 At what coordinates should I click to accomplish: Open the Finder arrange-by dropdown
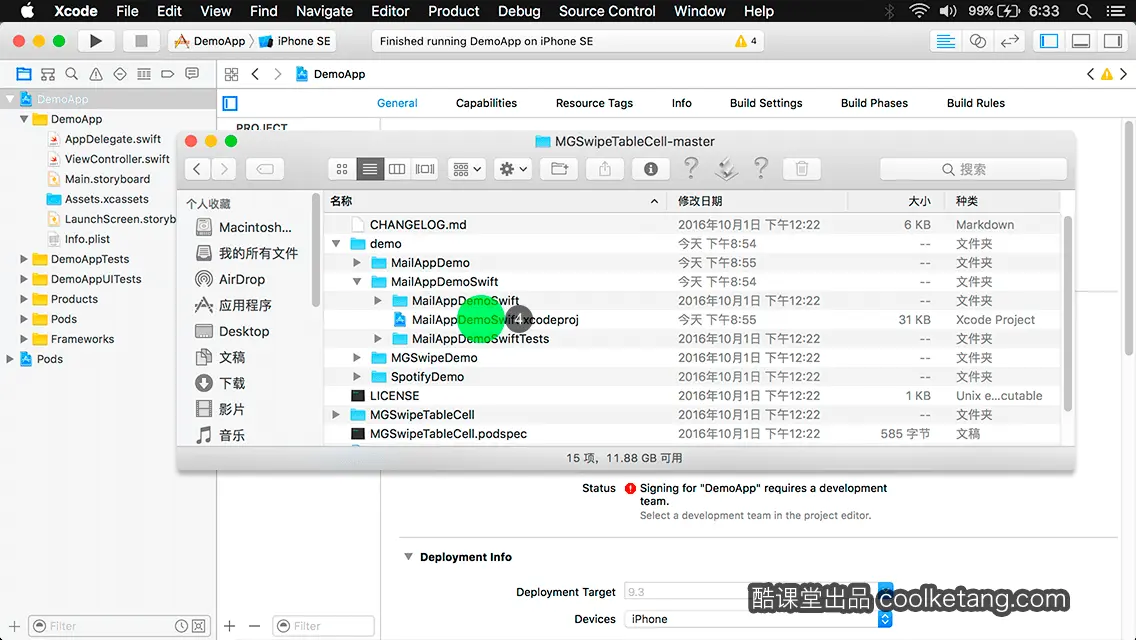[x=467, y=169]
